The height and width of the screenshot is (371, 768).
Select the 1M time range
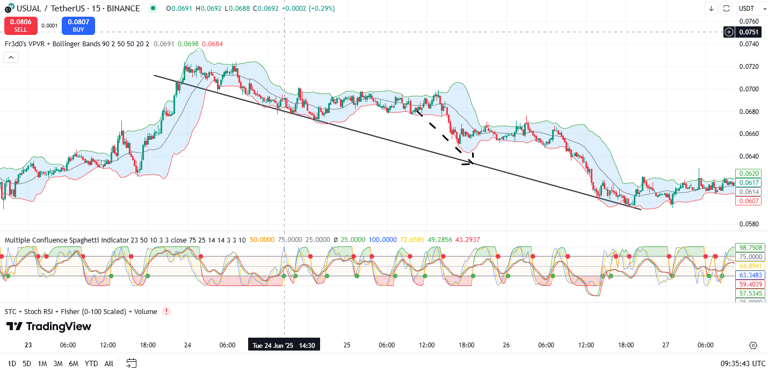(43, 364)
